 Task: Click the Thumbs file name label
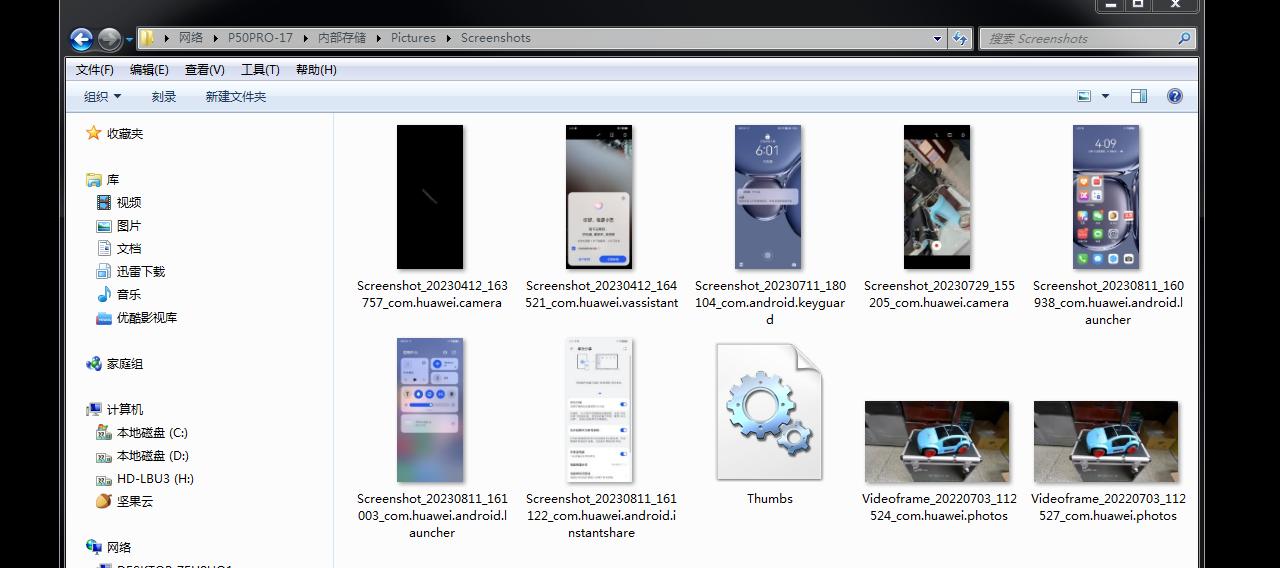(770, 499)
